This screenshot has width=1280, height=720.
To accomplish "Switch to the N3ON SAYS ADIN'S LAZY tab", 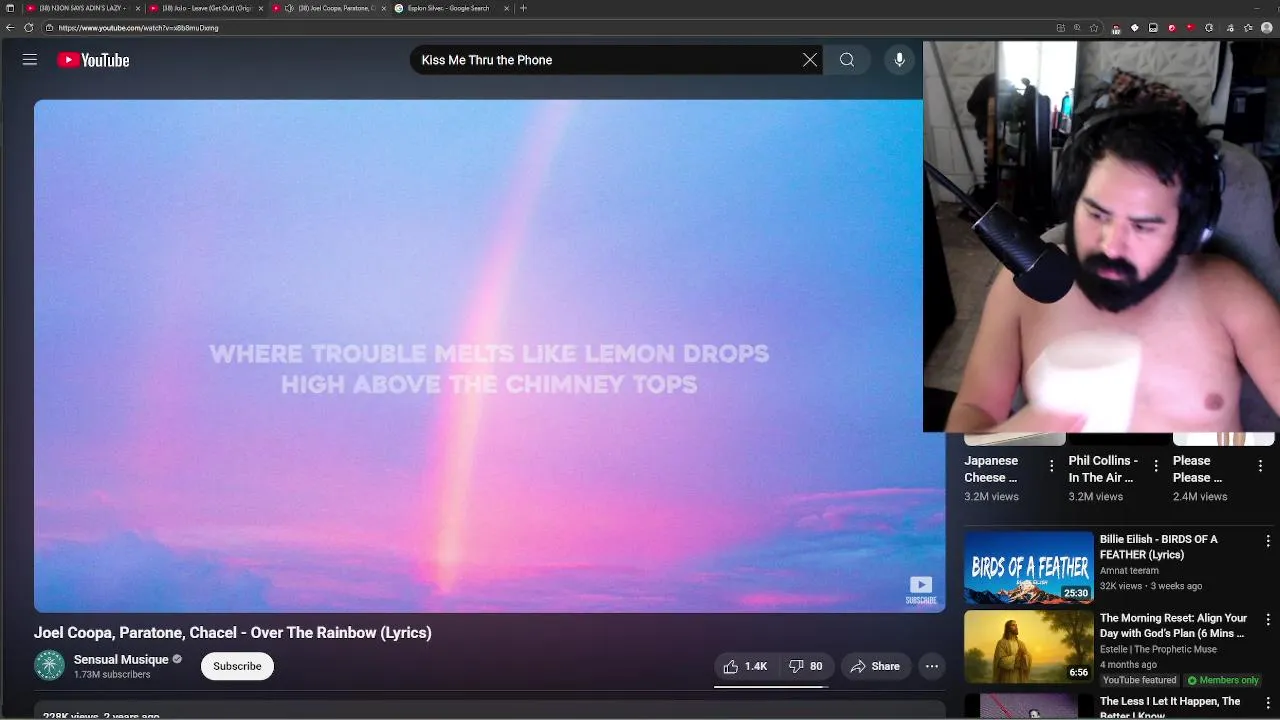I will point(77,8).
